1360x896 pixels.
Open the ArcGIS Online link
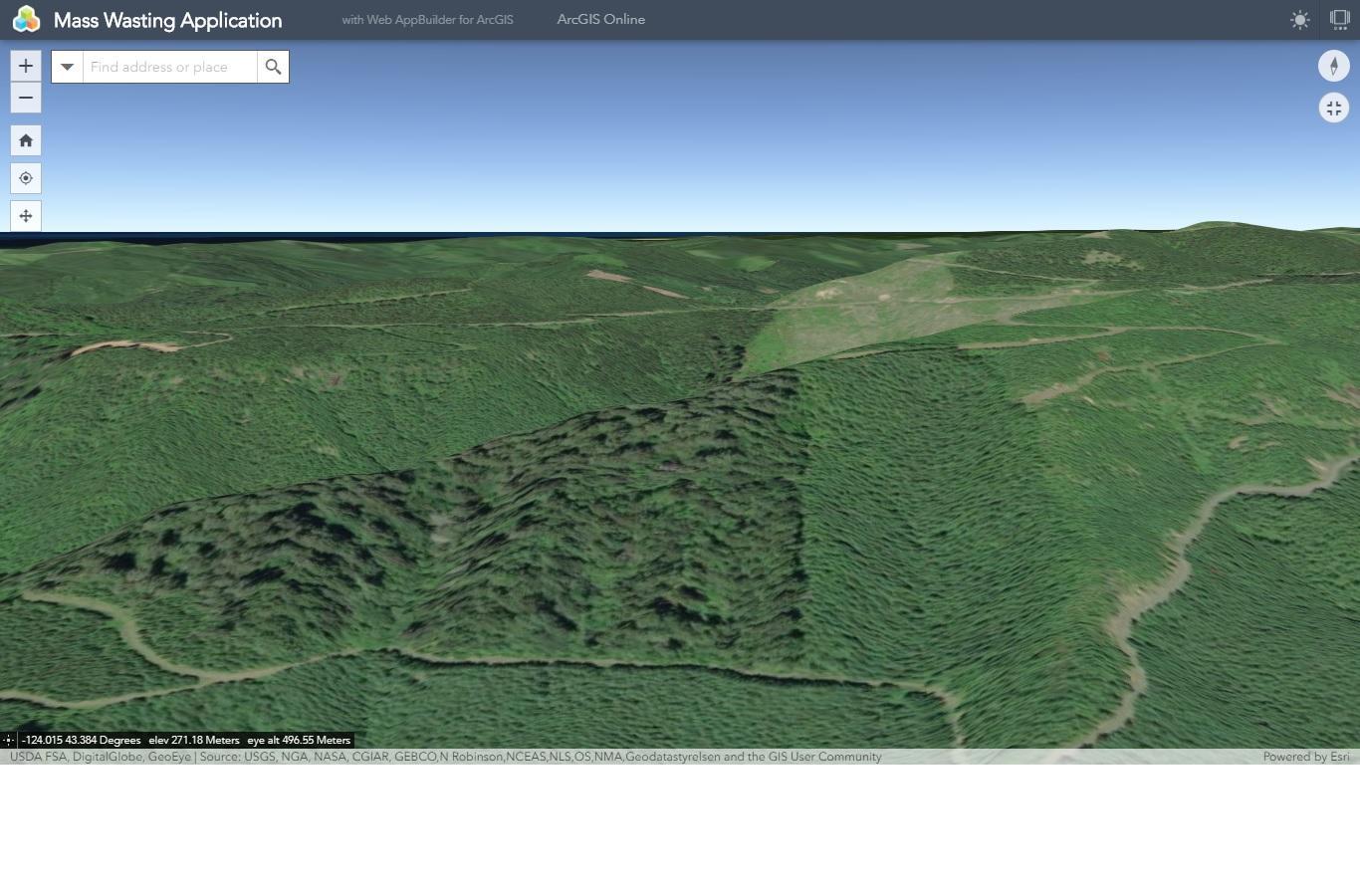(601, 19)
